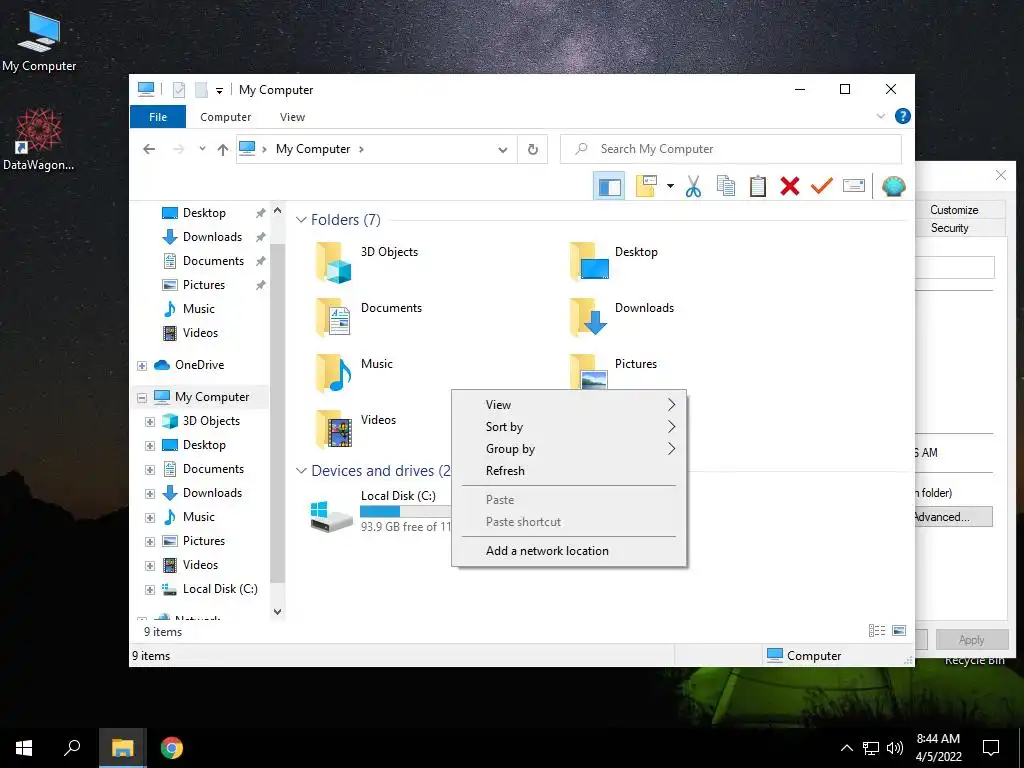Click the Local Disk usage bar
Screen dimensions: 1024x768
406,511
